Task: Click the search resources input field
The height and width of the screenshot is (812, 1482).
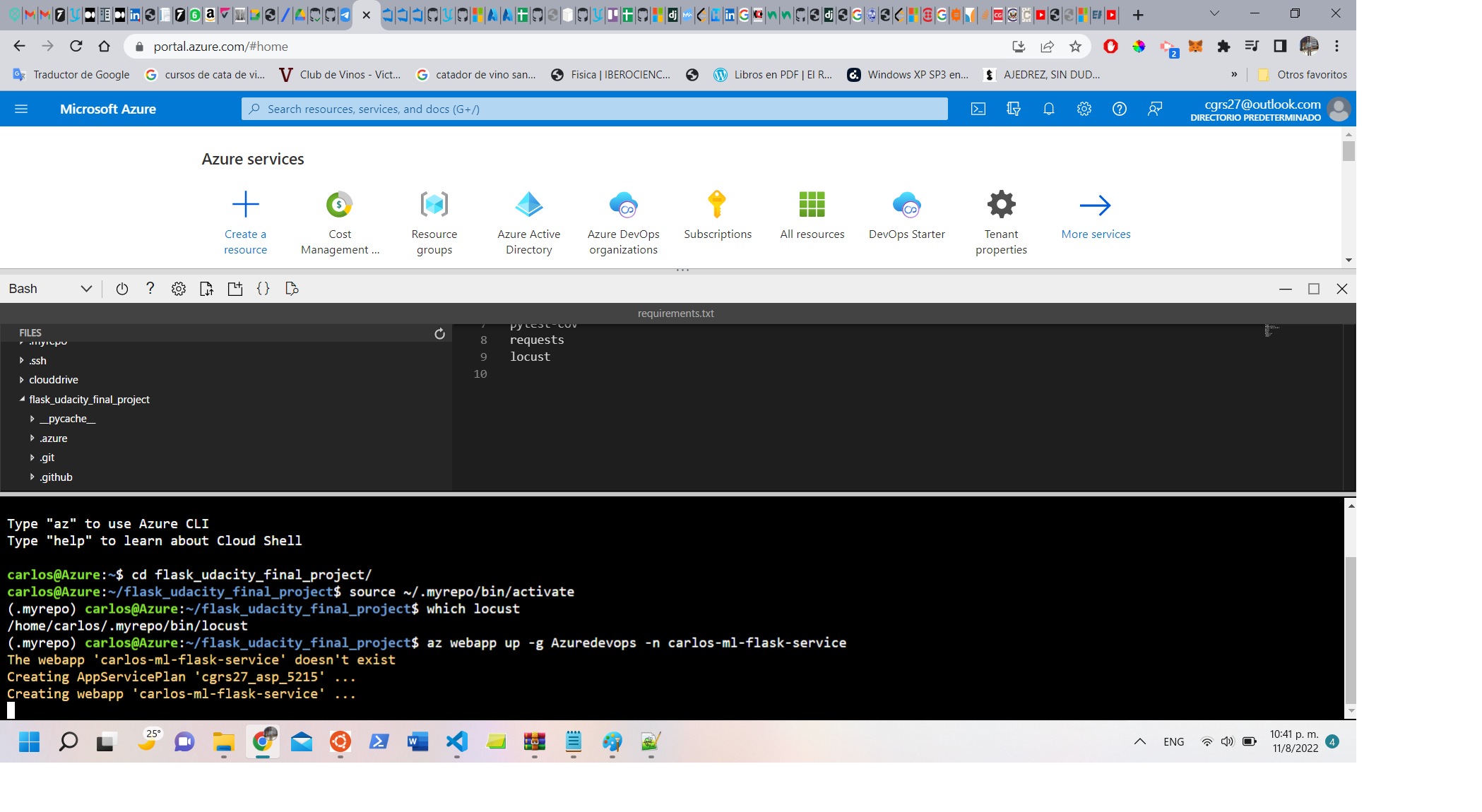Action: coord(593,109)
